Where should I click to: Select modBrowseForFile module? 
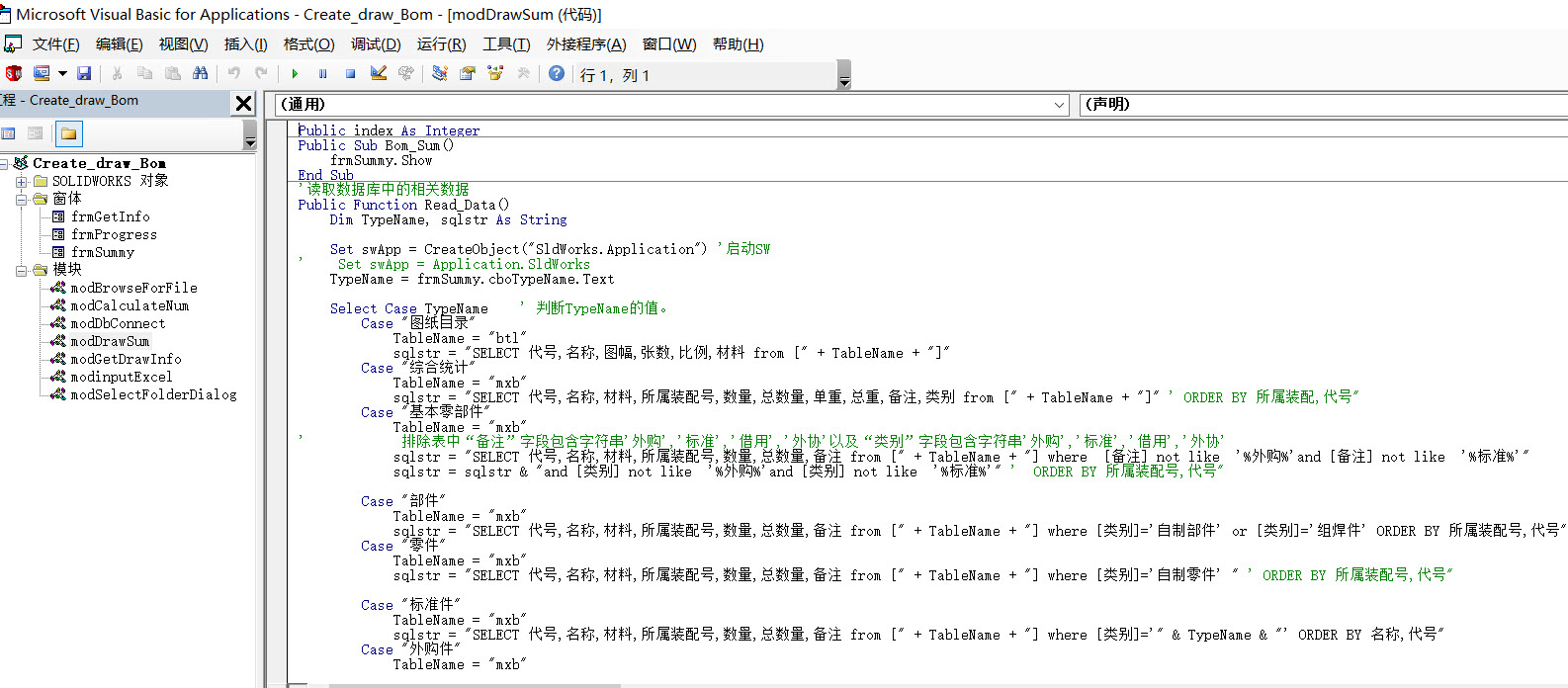click(133, 288)
